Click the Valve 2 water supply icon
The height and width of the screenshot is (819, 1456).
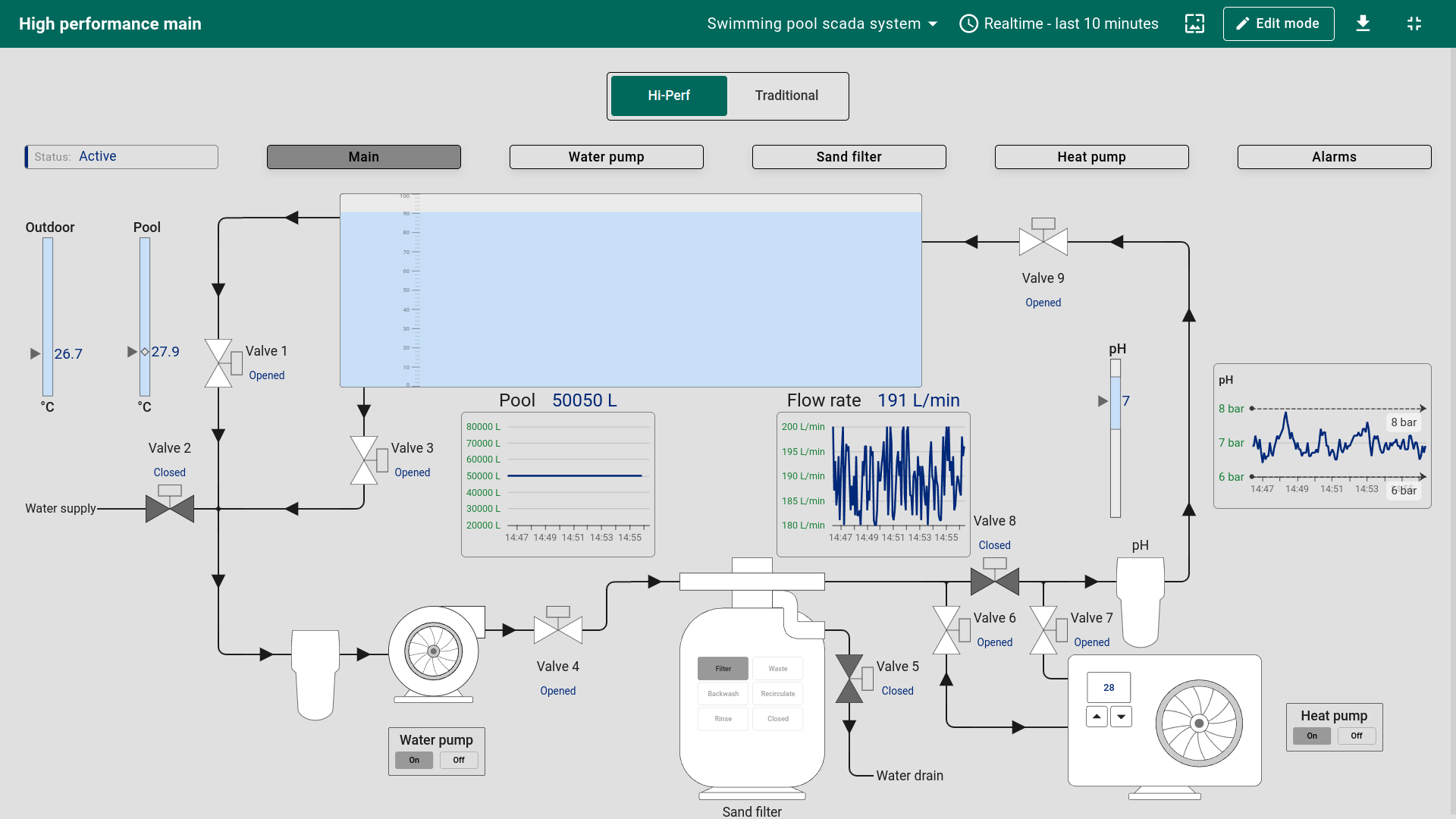point(170,507)
